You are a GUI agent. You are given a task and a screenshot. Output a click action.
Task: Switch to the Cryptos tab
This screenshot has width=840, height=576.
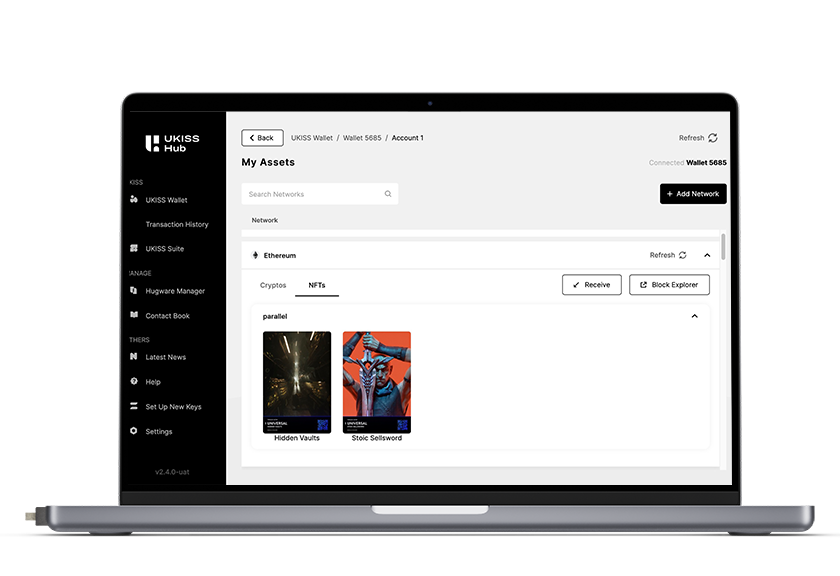273,285
